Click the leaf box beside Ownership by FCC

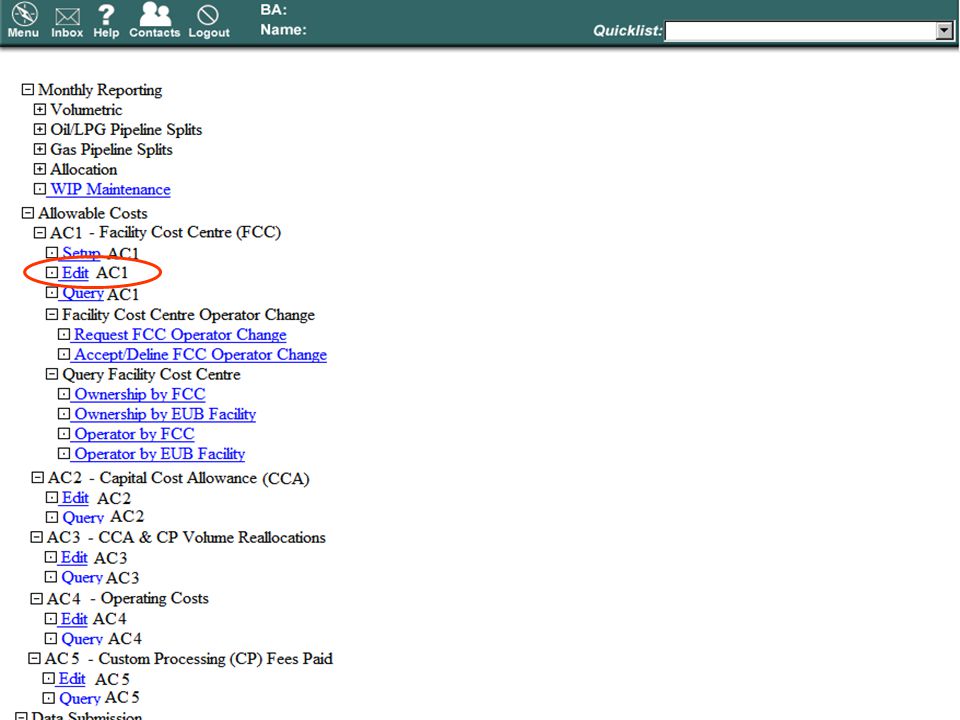point(64,394)
